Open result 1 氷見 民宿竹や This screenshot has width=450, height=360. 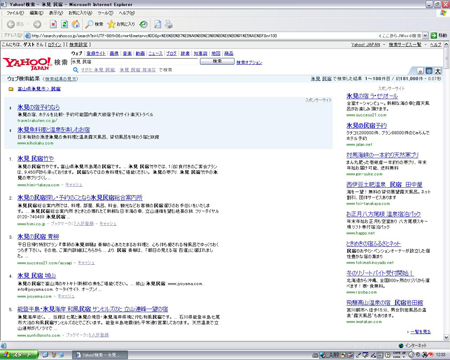[35, 158]
